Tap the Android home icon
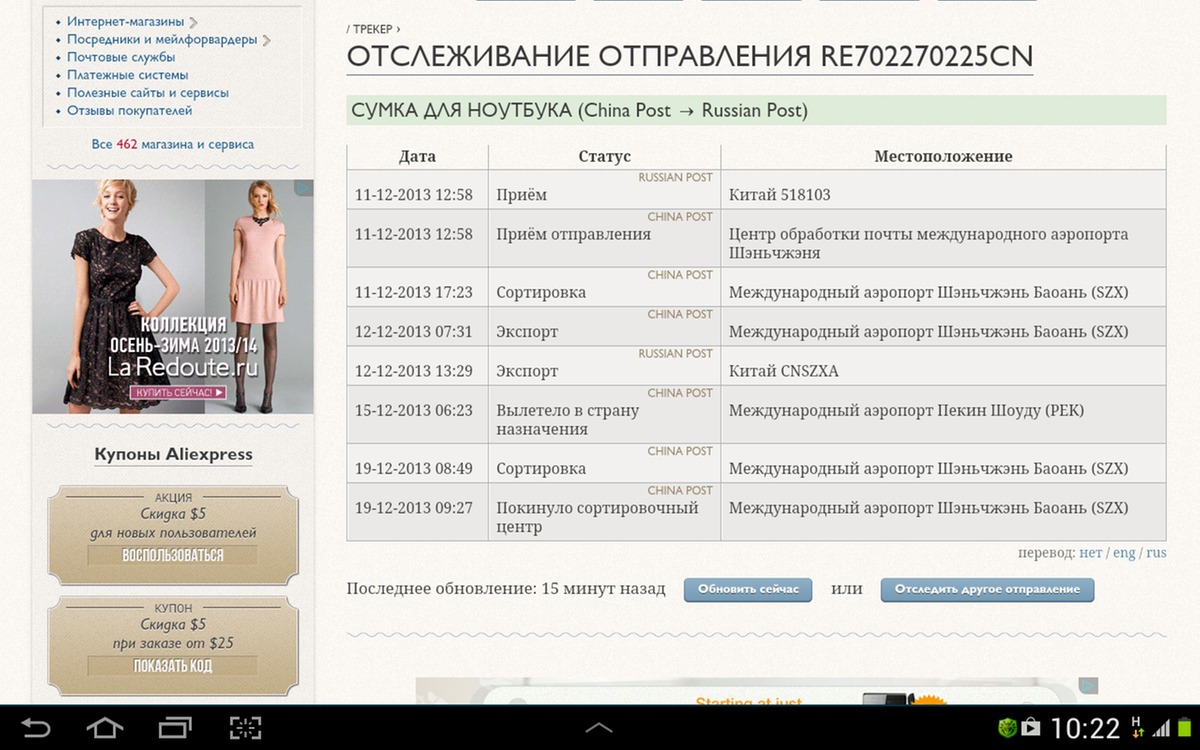 105,727
